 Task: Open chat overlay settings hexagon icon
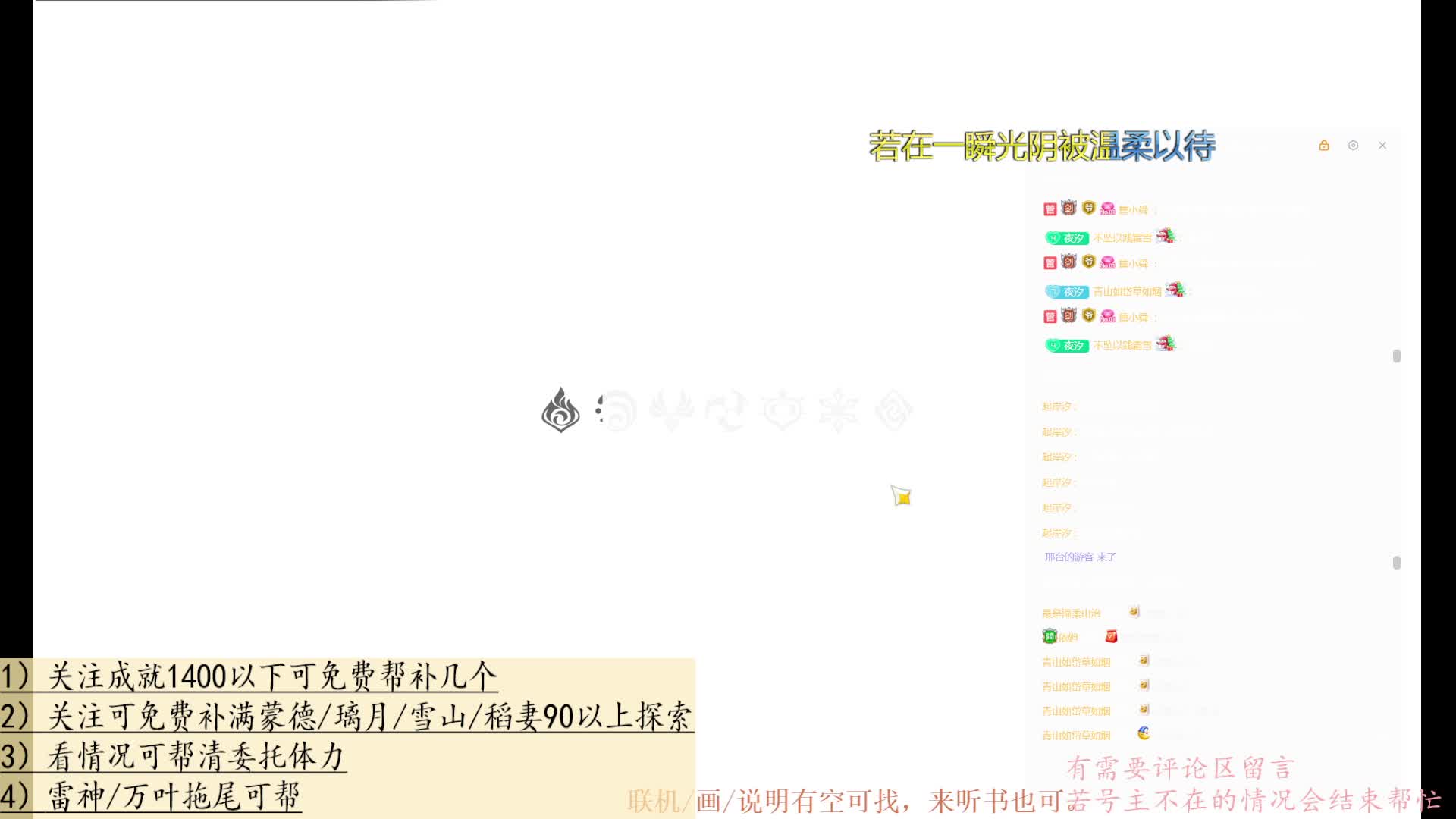click(x=1353, y=146)
